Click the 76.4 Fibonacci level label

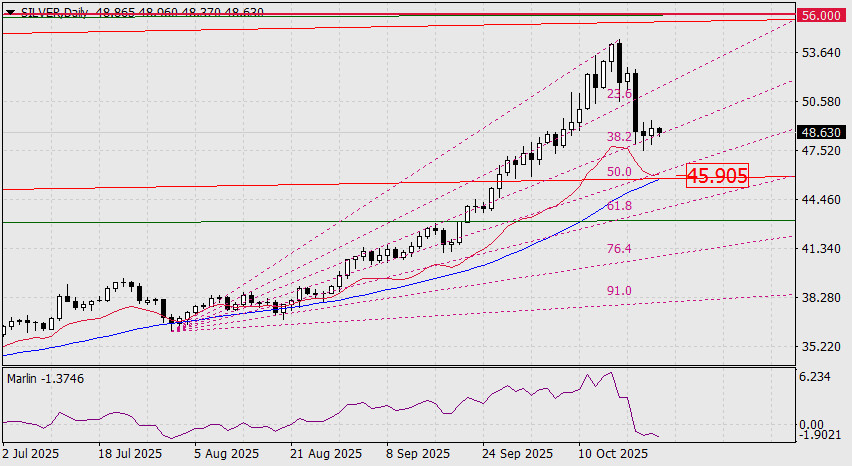pos(619,249)
